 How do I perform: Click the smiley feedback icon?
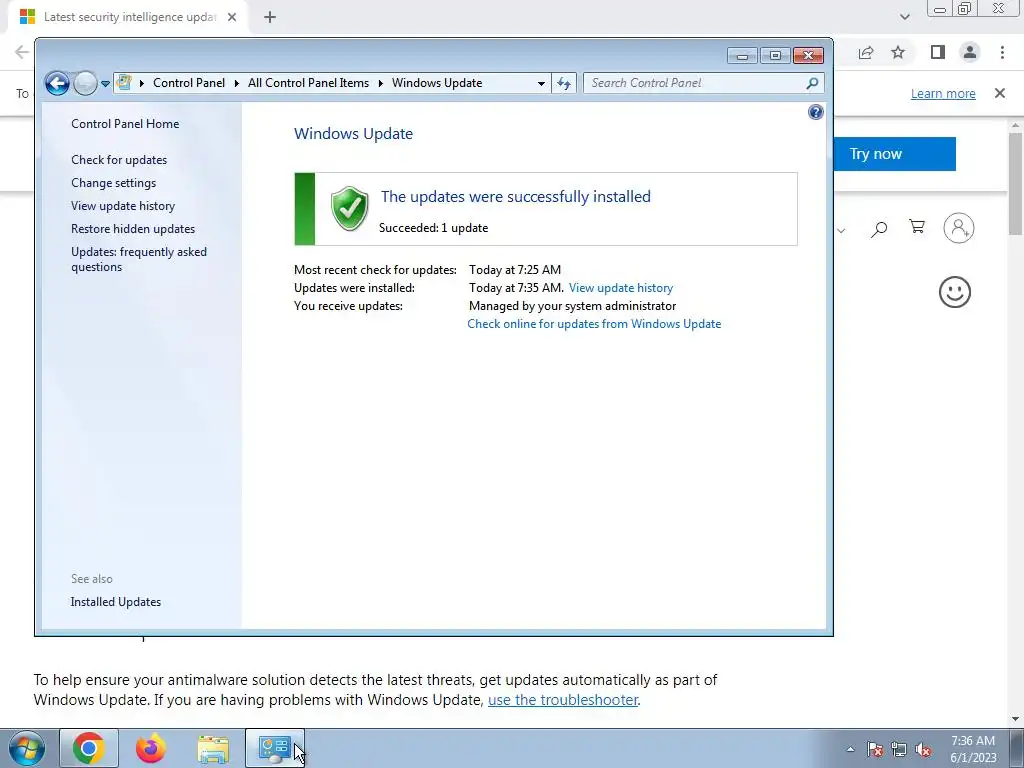tap(955, 292)
